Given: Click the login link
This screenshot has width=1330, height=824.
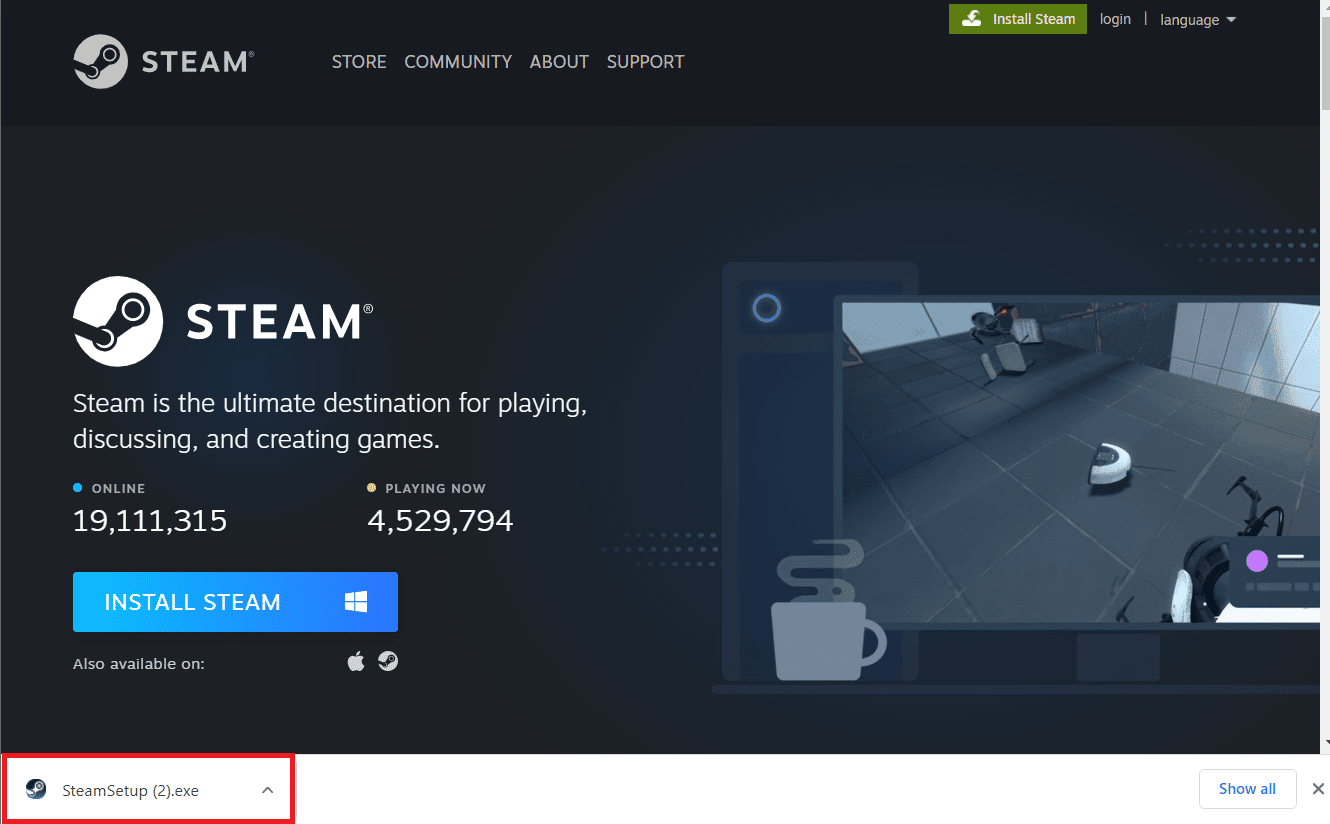Looking at the screenshot, I should pos(1115,19).
